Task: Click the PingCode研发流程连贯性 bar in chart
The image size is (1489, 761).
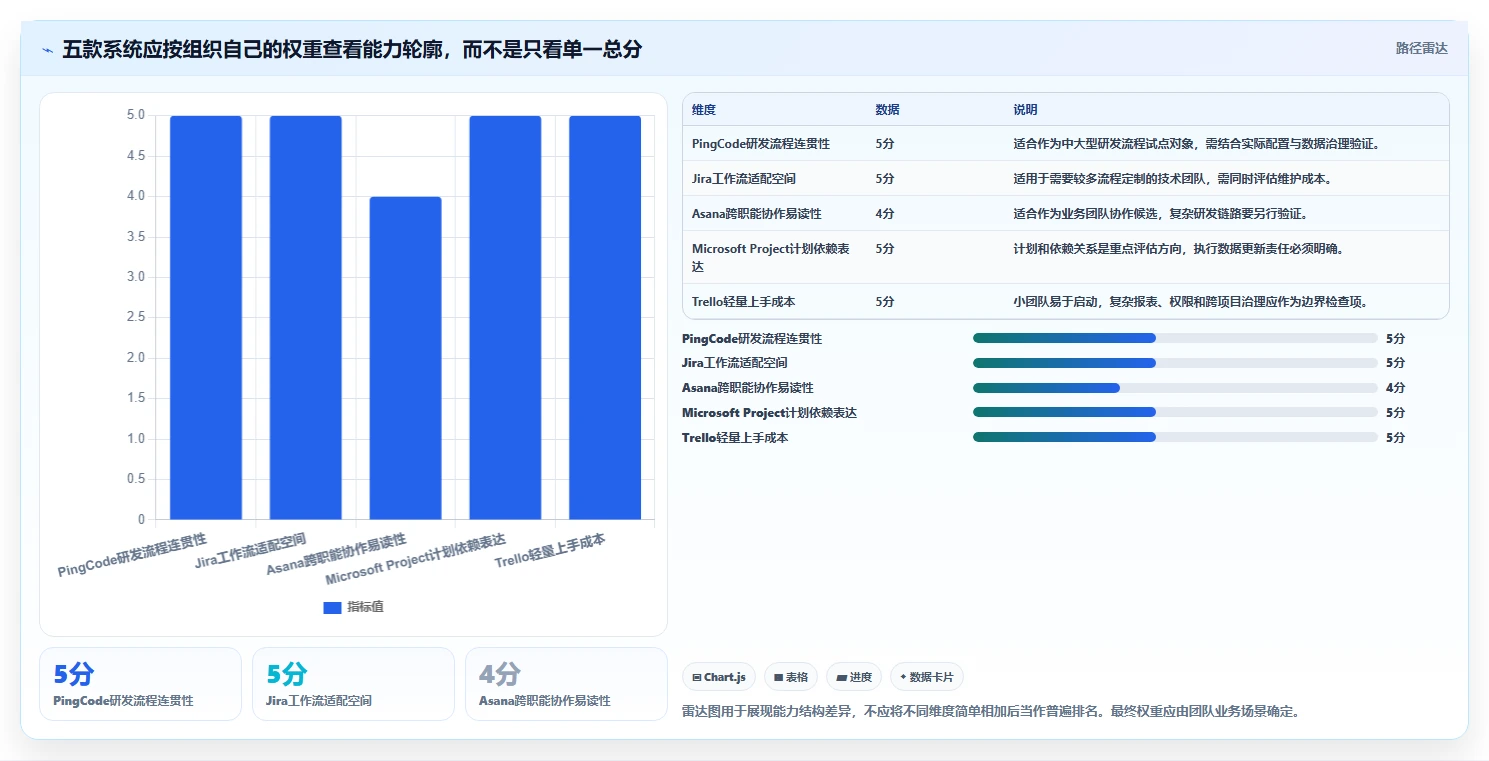Action: [x=206, y=317]
